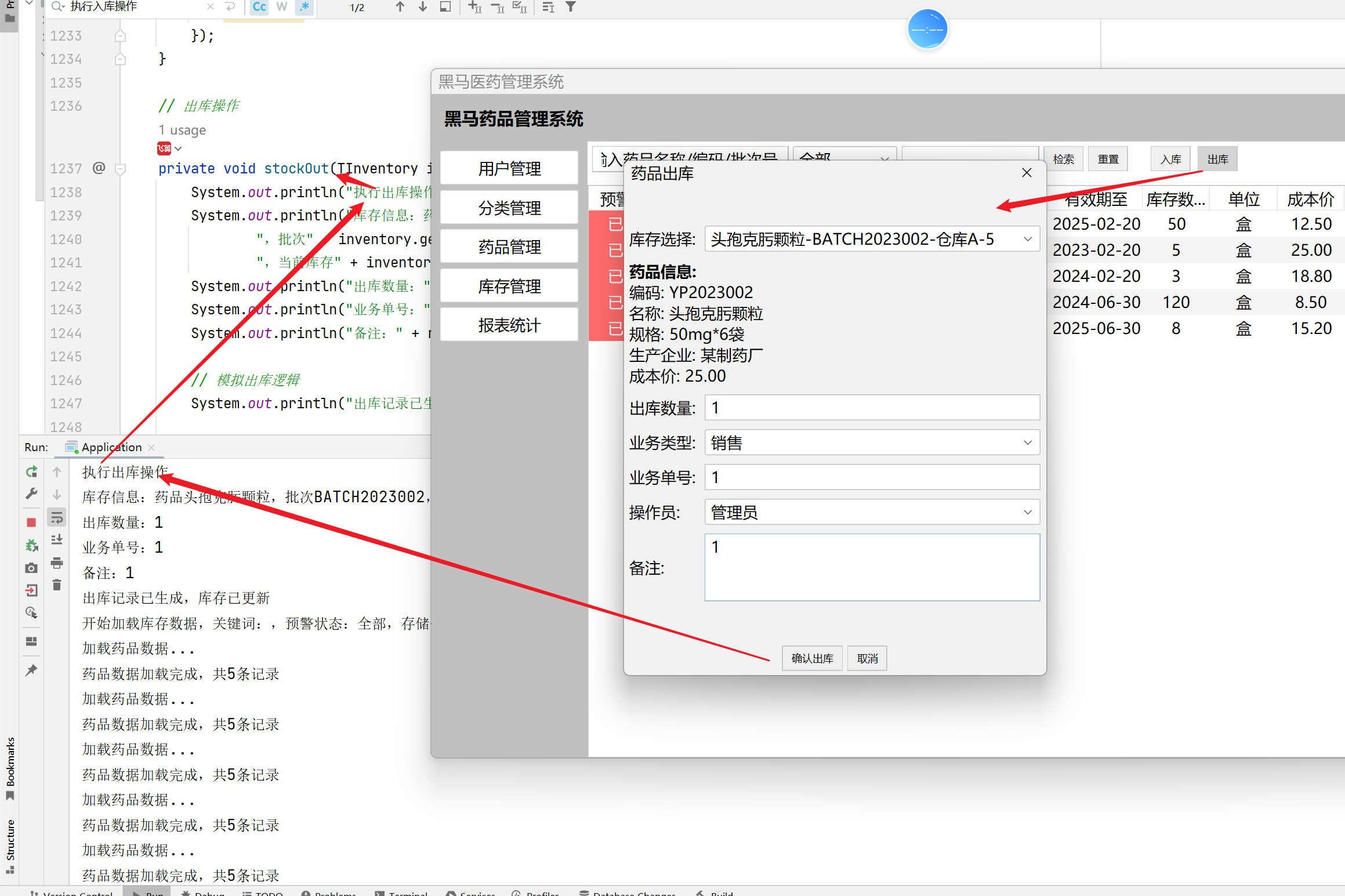The height and width of the screenshot is (896, 1345).
Task: Pin the Run tab
Action: pos(32,670)
